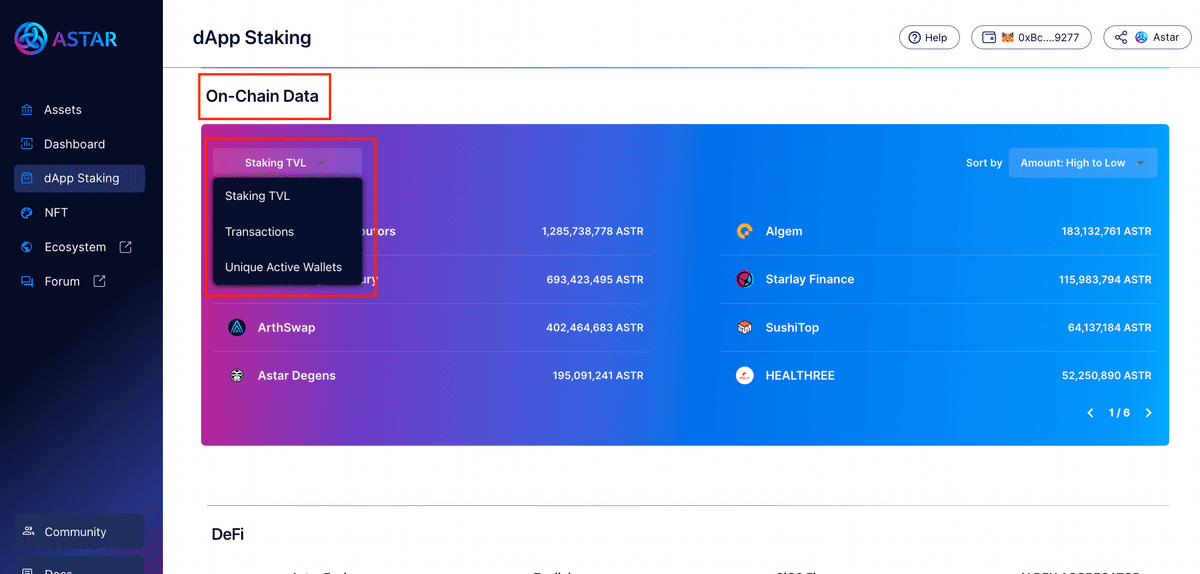Click the Starlay Finance logo icon
1200x574 pixels.
click(744, 280)
